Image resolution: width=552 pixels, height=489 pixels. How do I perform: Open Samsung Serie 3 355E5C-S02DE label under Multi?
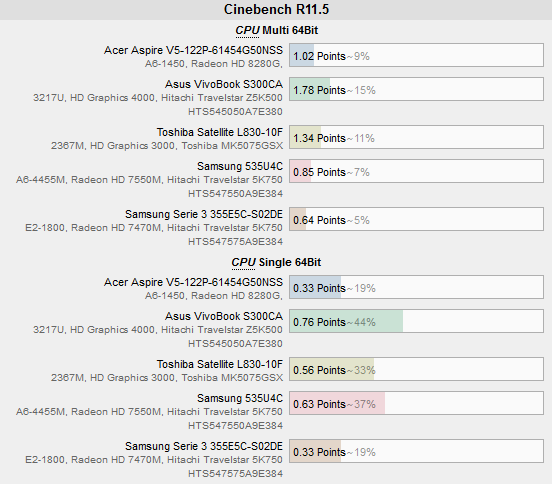(204, 214)
